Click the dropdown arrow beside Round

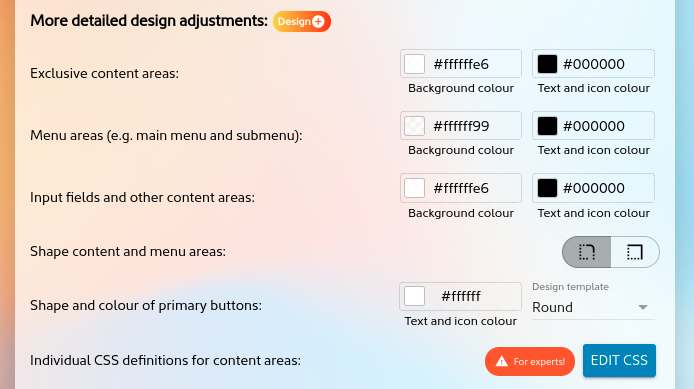(643, 307)
